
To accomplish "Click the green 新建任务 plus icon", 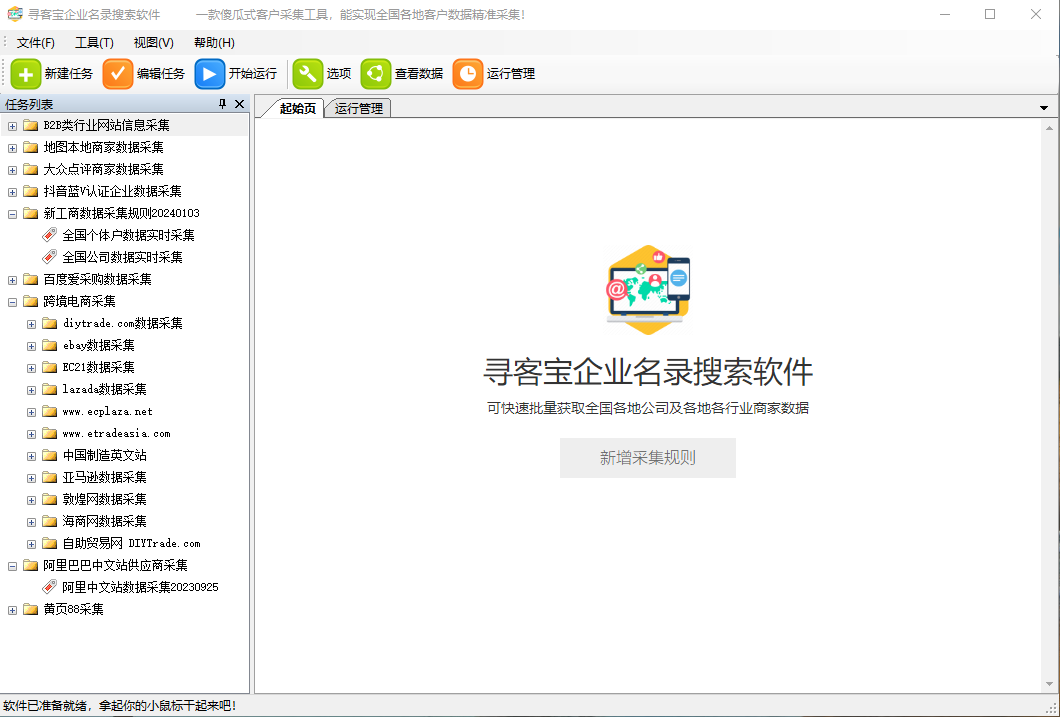I will click(x=26, y=74).
